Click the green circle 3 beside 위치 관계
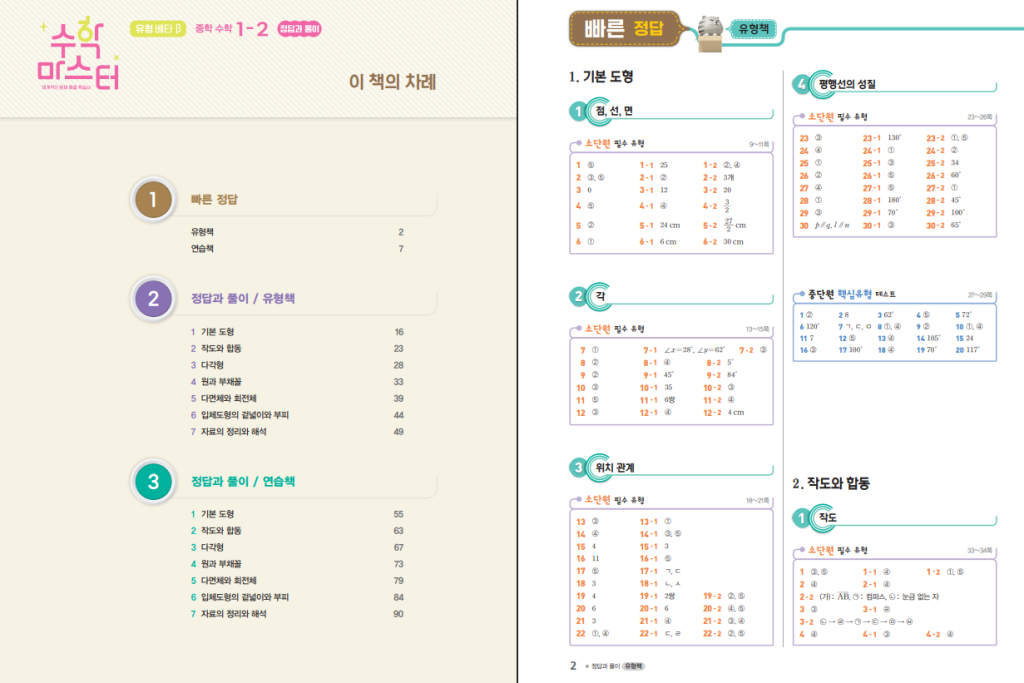The width and height of the screenshot is (1024, 683). (x=578, y=467)
